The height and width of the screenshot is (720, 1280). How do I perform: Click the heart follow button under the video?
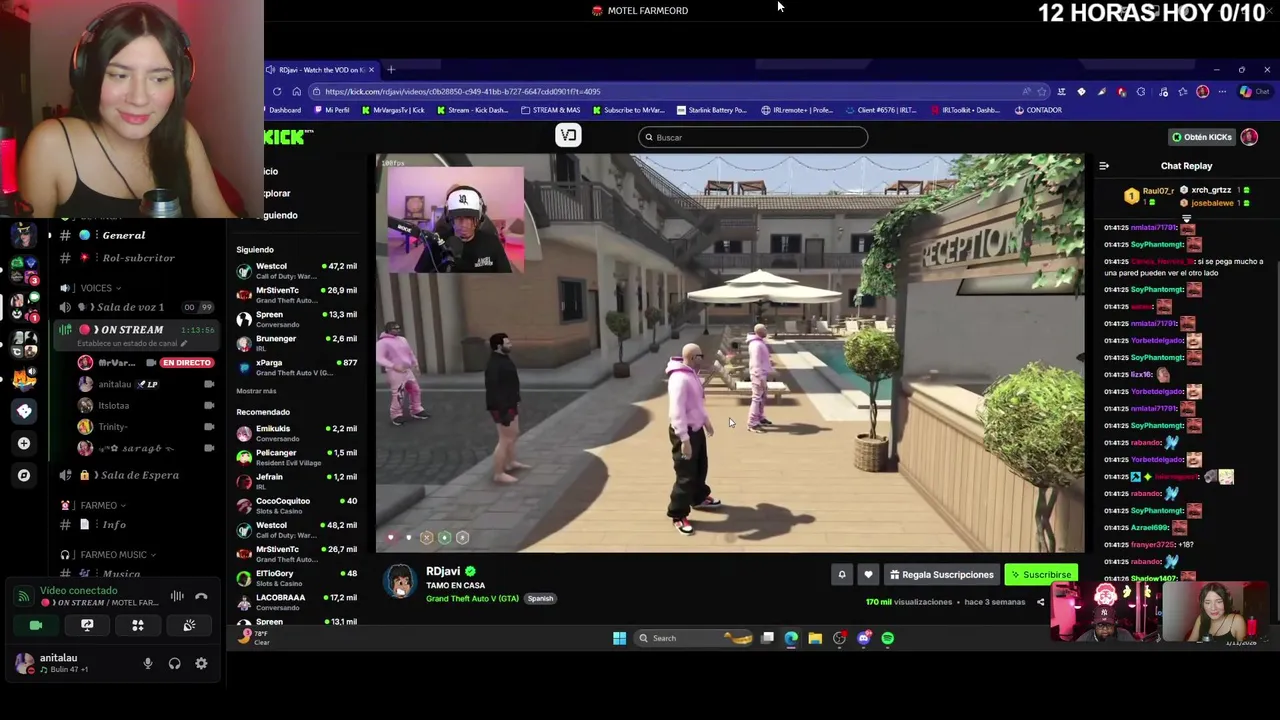pyautogui.click(x=868, y=575)
